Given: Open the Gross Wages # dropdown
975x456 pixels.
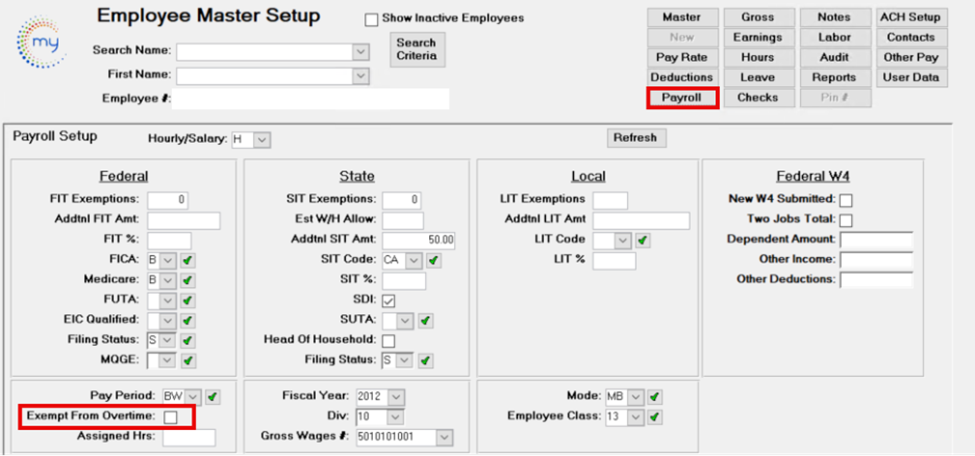Looking at the screenshot, I should (444, 437).
